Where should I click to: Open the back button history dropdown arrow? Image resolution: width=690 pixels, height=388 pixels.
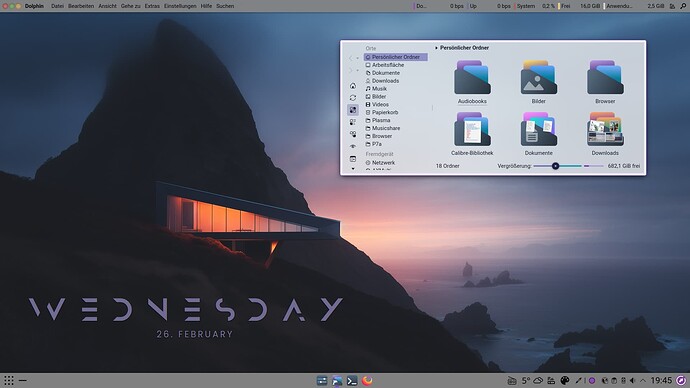point(358,58)
